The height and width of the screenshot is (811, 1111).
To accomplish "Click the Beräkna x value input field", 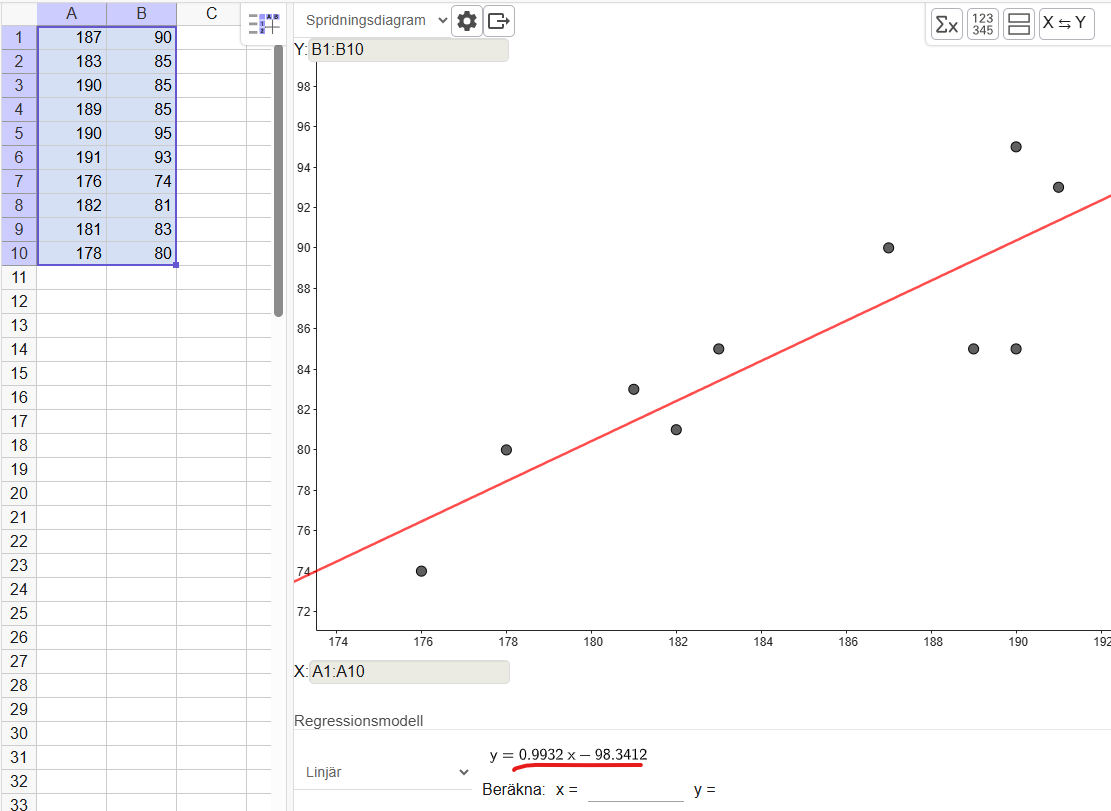I will point(635,790).
